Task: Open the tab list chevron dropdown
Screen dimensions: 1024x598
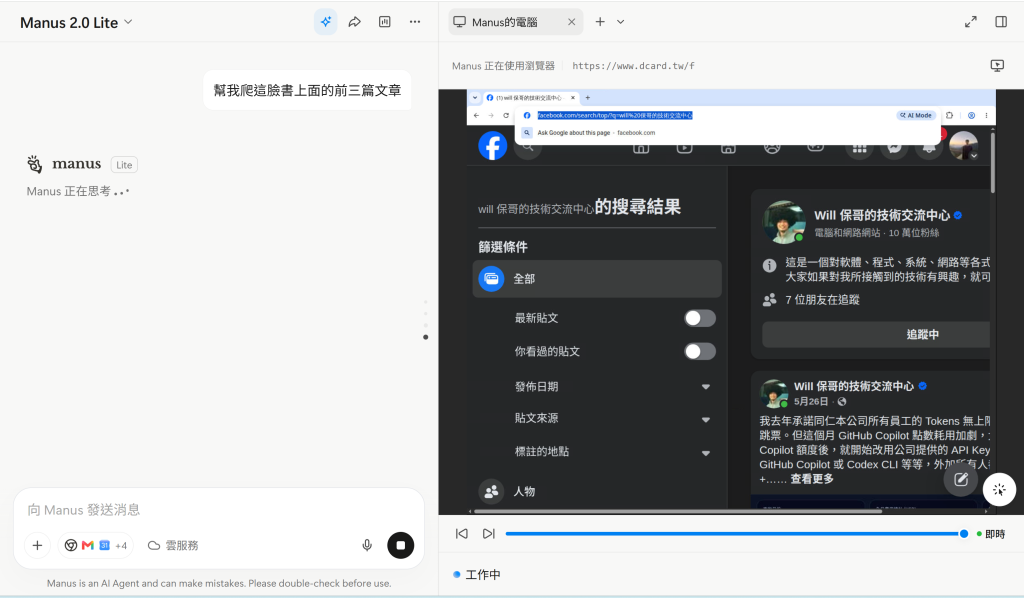Action: tap(620, 22)
